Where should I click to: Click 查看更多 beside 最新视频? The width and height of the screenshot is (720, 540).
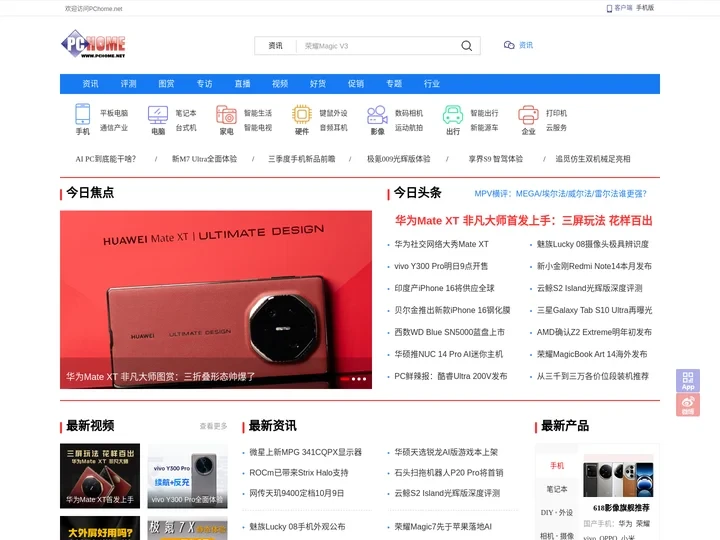coord(214,426)
